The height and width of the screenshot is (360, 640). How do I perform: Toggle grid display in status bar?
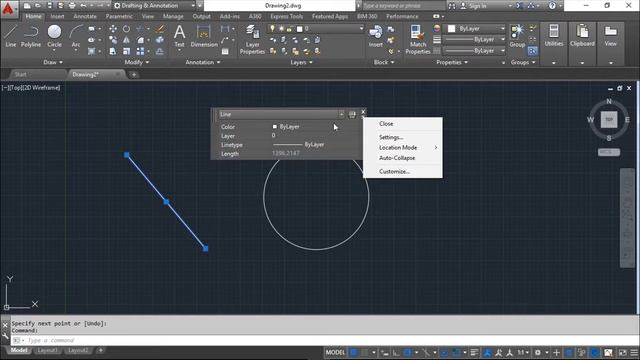tap(354, 352)
